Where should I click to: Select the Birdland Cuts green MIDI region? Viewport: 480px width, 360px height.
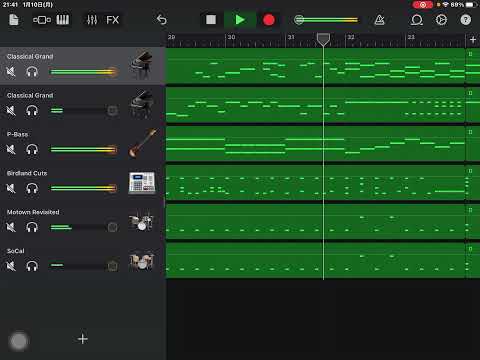pos(315,182)
